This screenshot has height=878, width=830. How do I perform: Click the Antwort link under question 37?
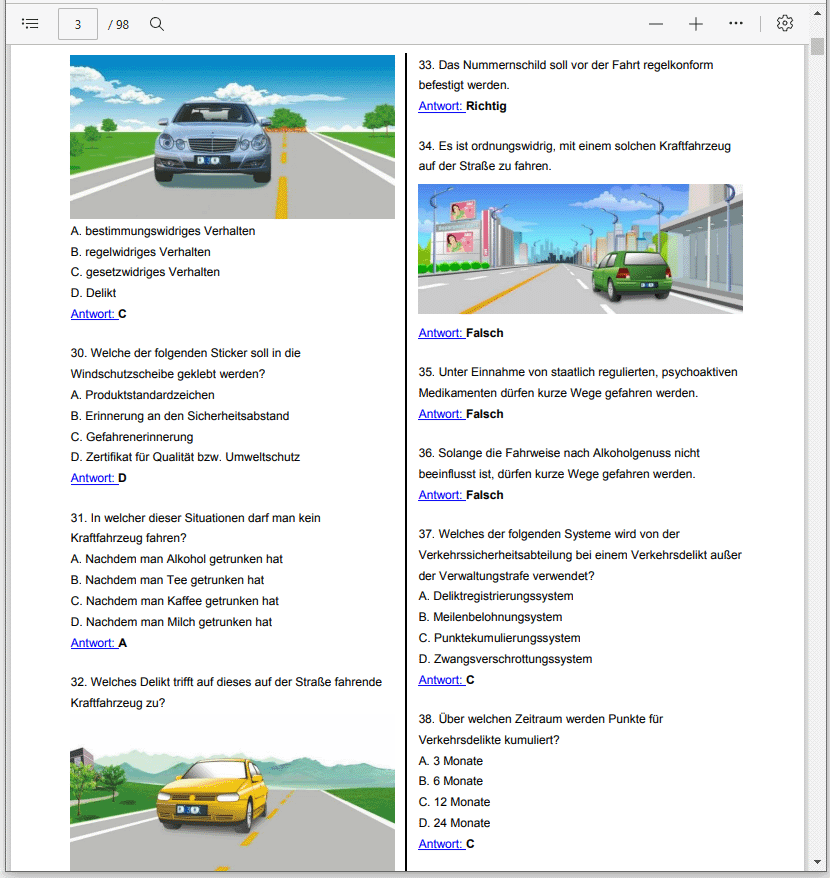coord(440,680)
